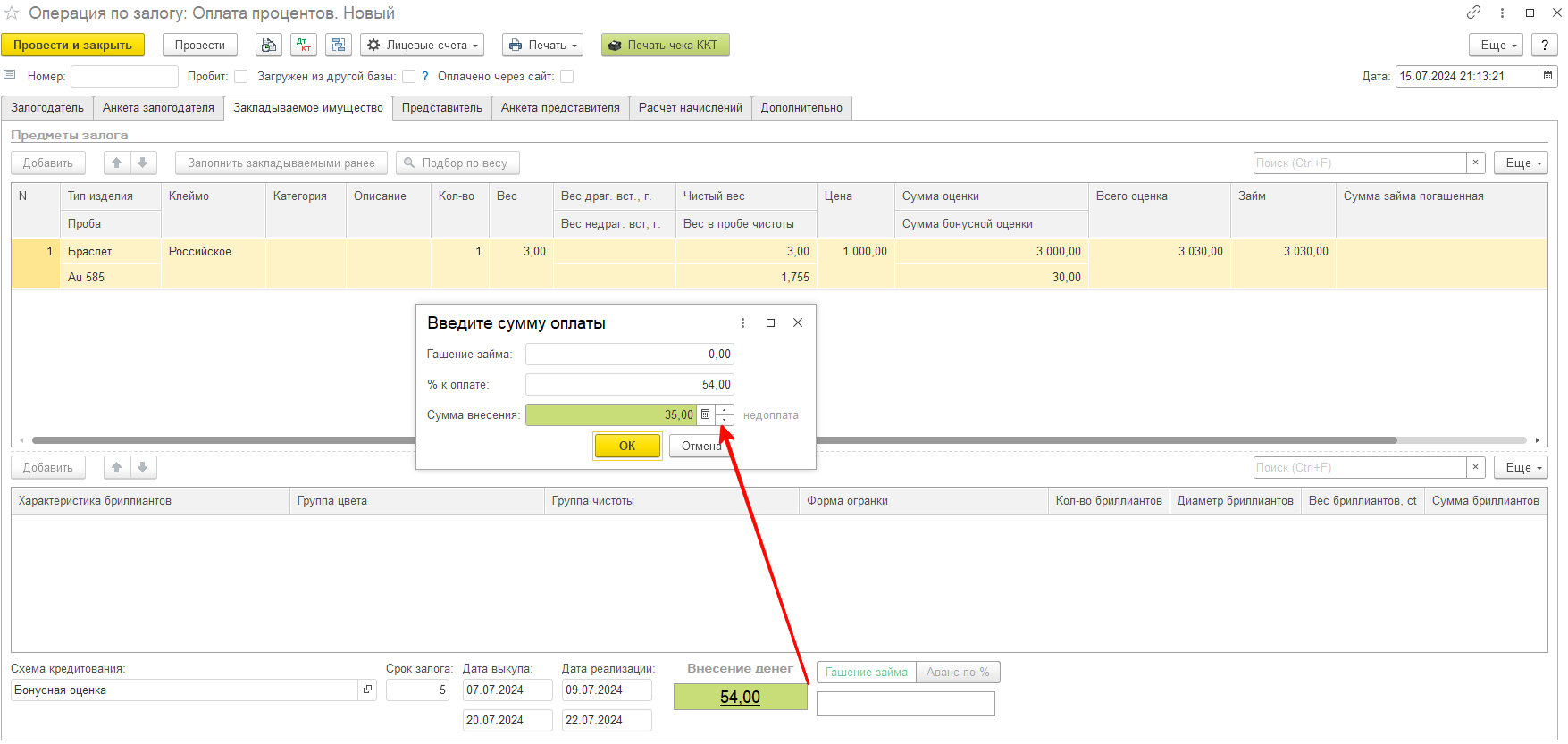Image resolution: width=1568 pixels, height=744 pixels.
Task: Click blue question mark hint near Загружен
Action: (425, 76)
